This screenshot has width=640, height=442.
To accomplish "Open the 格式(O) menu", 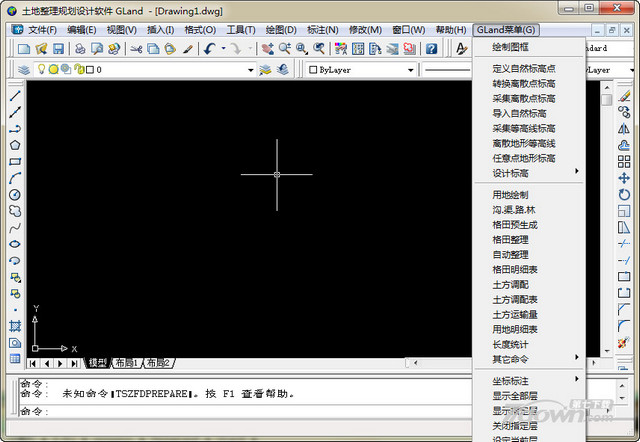I will coord(200,30).
